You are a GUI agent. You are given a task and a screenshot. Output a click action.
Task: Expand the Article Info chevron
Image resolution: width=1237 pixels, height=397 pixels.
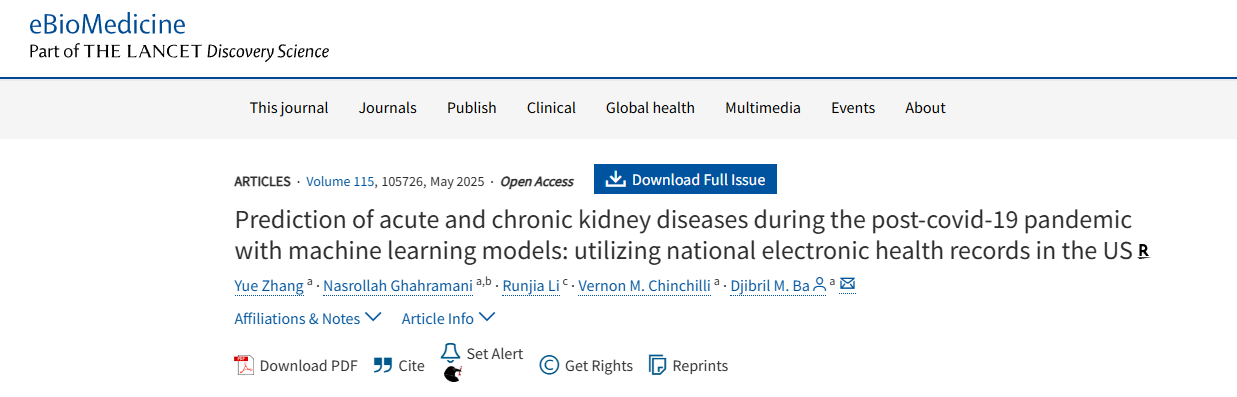click(x=487, y=317)
